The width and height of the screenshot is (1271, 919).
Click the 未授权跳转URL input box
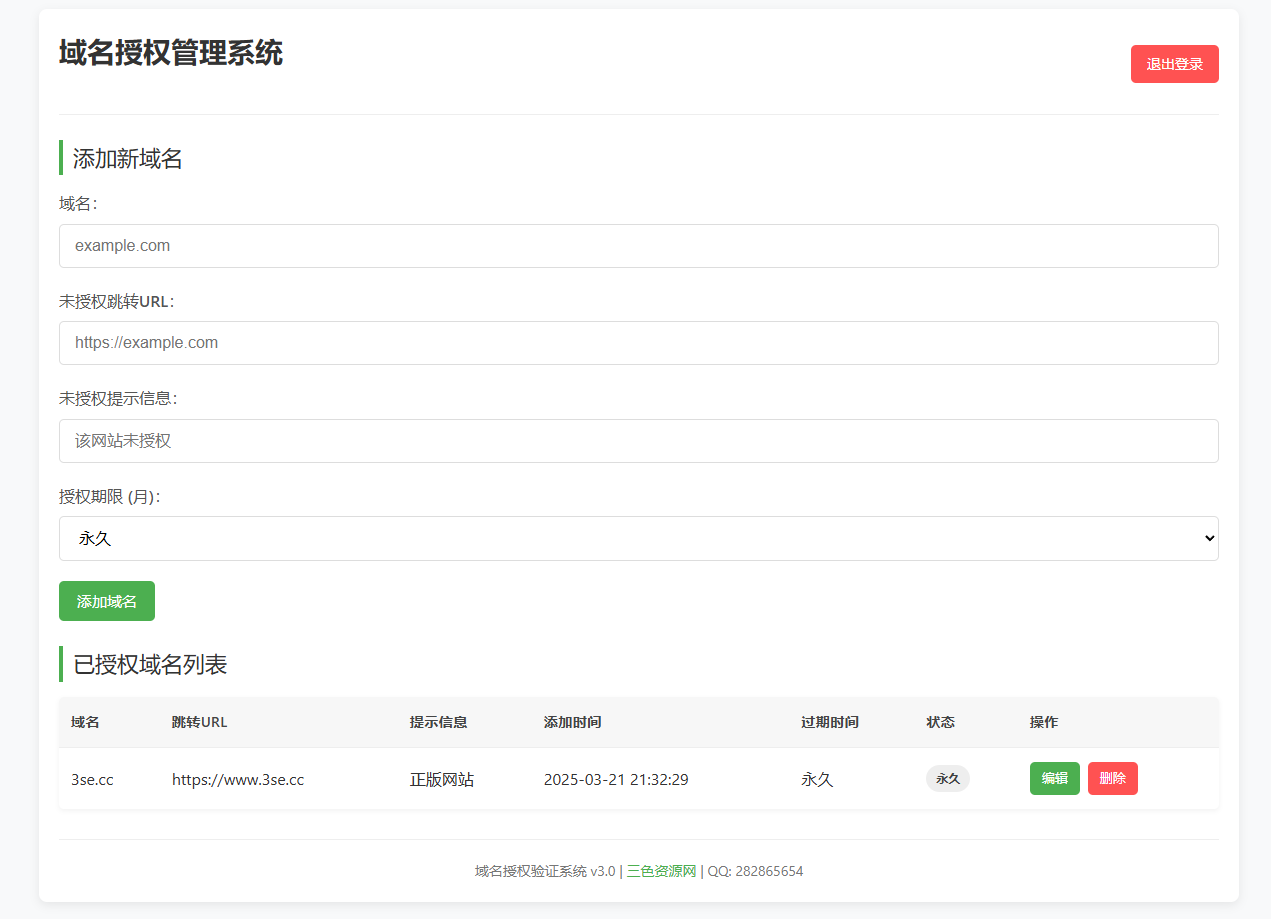[x=638, y=343]
